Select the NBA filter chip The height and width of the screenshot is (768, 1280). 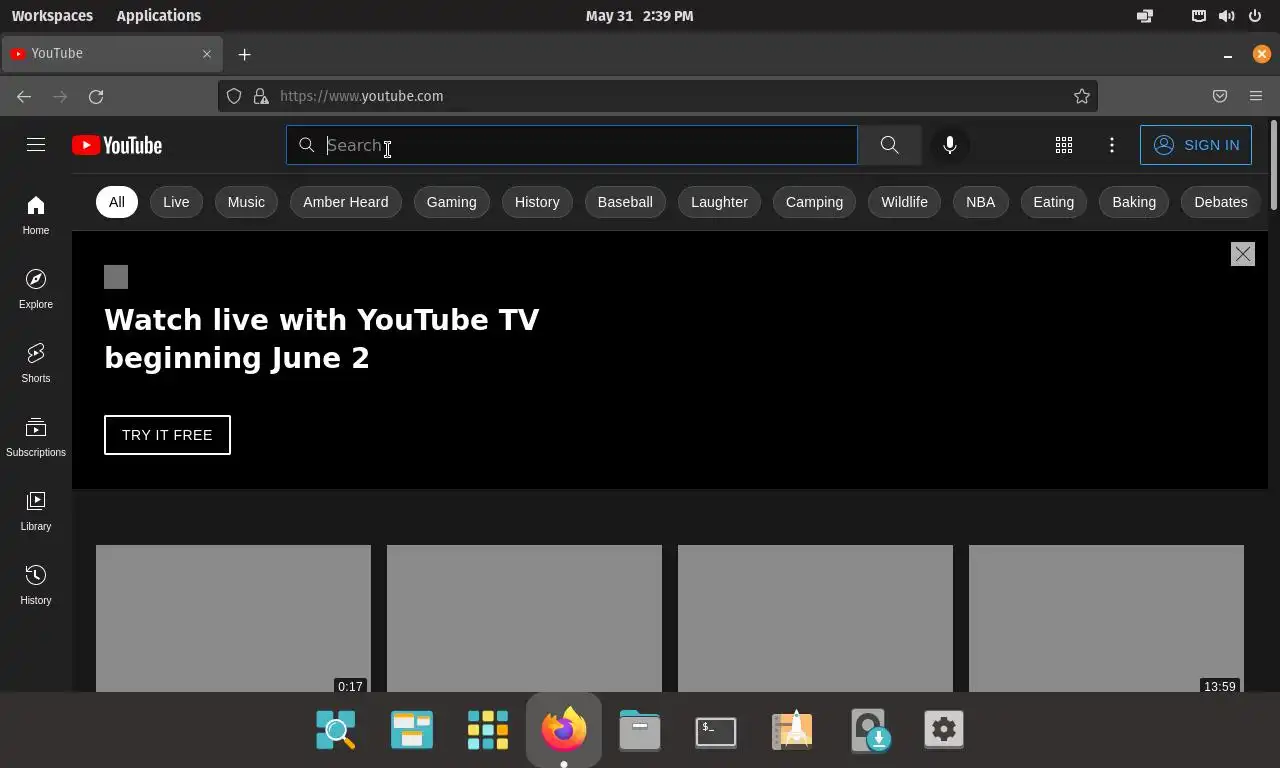pyautogui.click(x=980, y=202)
